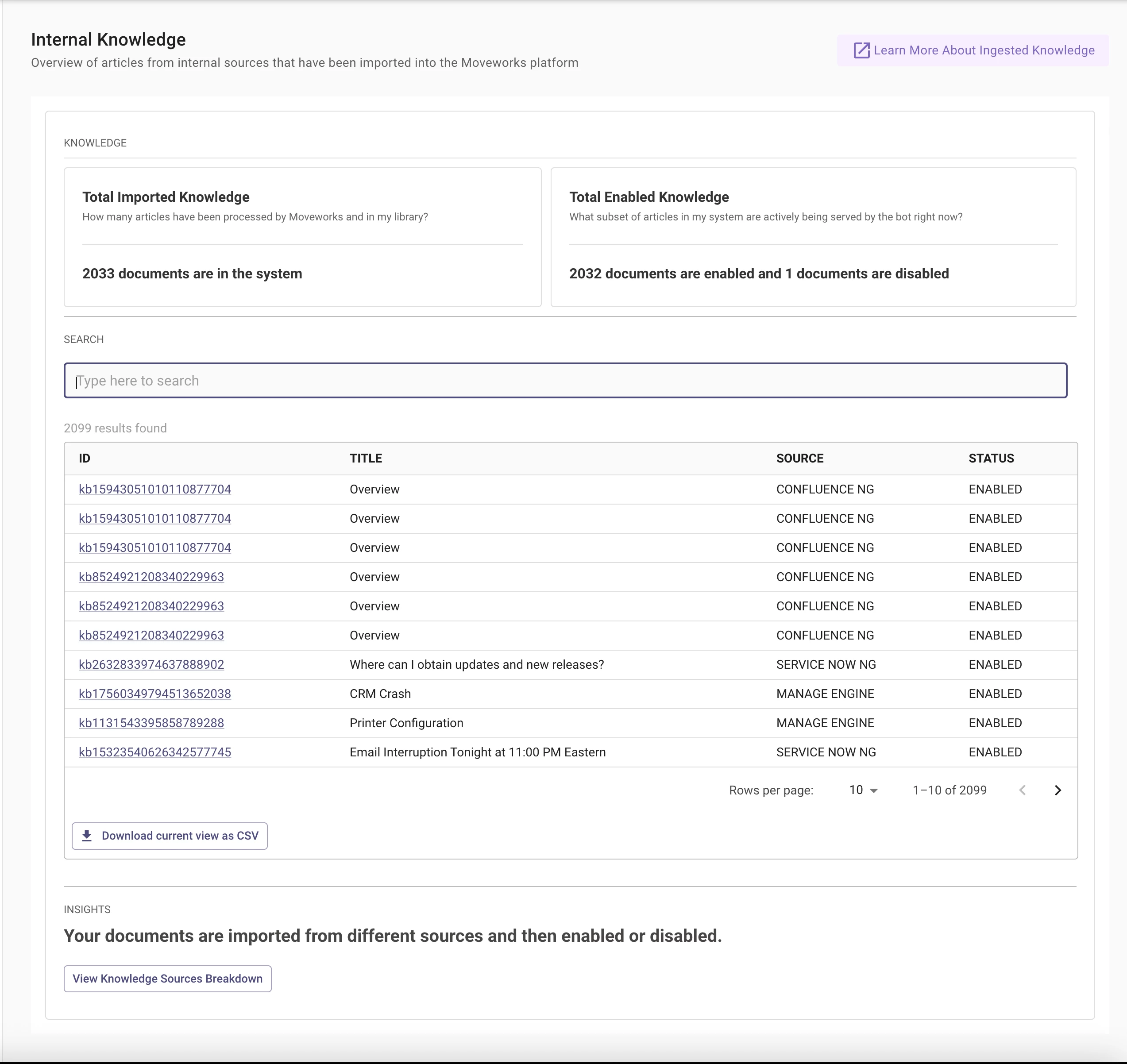Screen dimensions: 1127x1064
Task: Open the CRM Crash article ID link
Action: [155, 694]
